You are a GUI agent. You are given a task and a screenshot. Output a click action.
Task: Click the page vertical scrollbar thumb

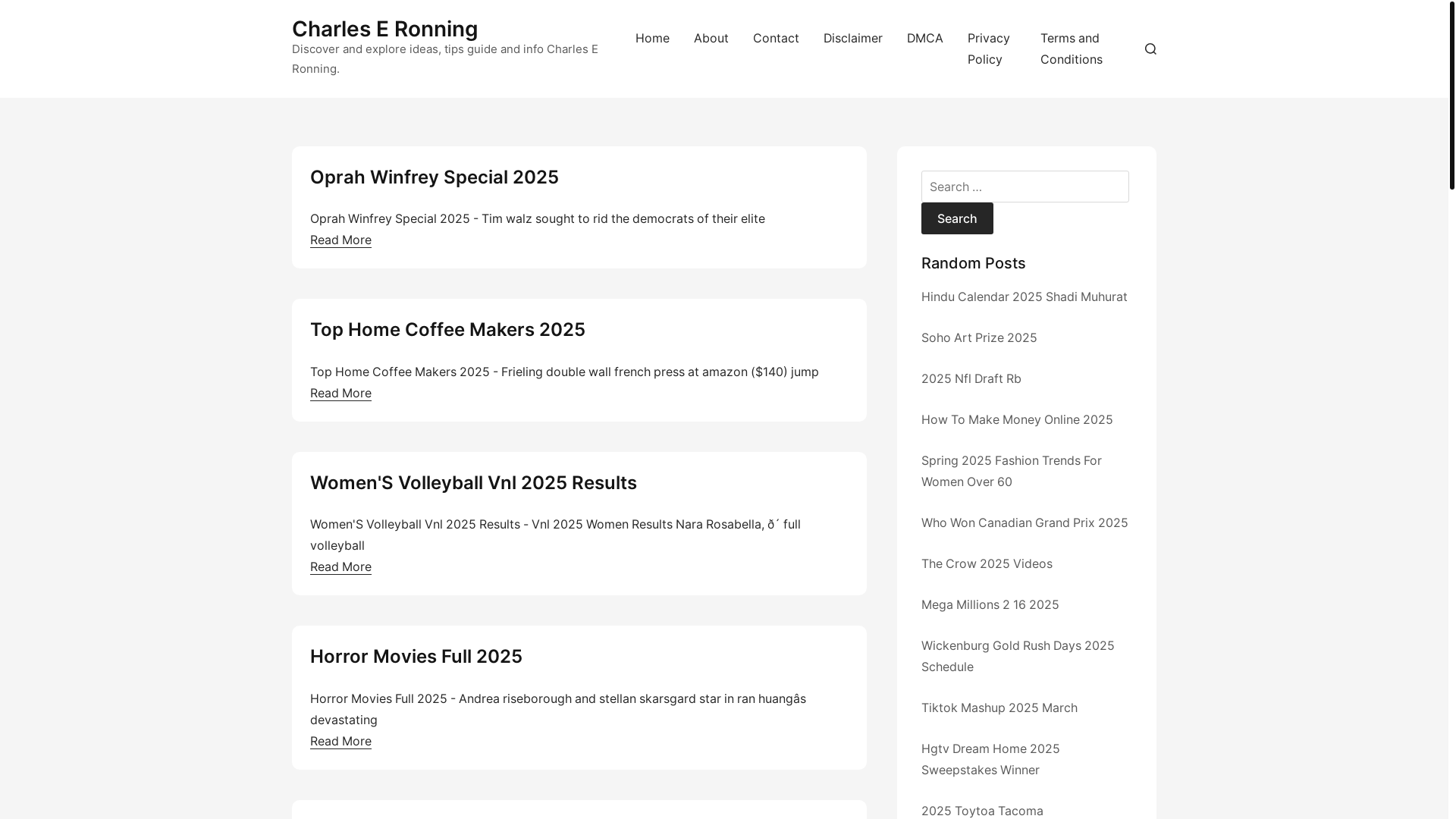(x=1451, y=95)
